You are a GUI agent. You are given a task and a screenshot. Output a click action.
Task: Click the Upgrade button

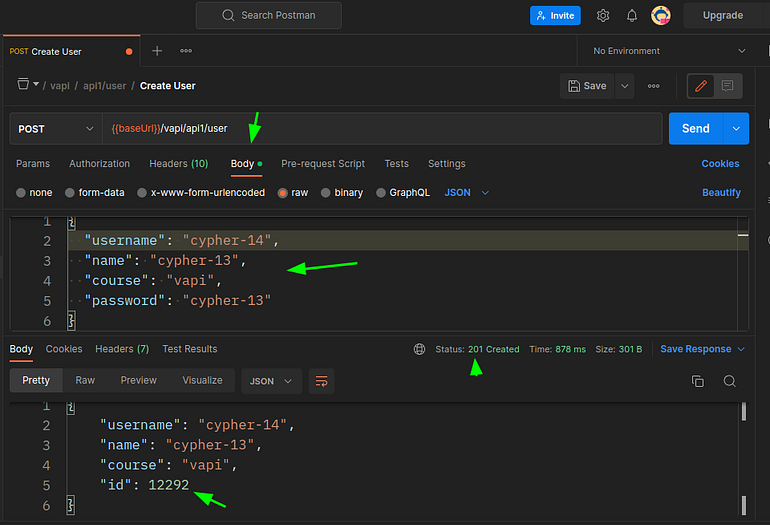(722, 16)
